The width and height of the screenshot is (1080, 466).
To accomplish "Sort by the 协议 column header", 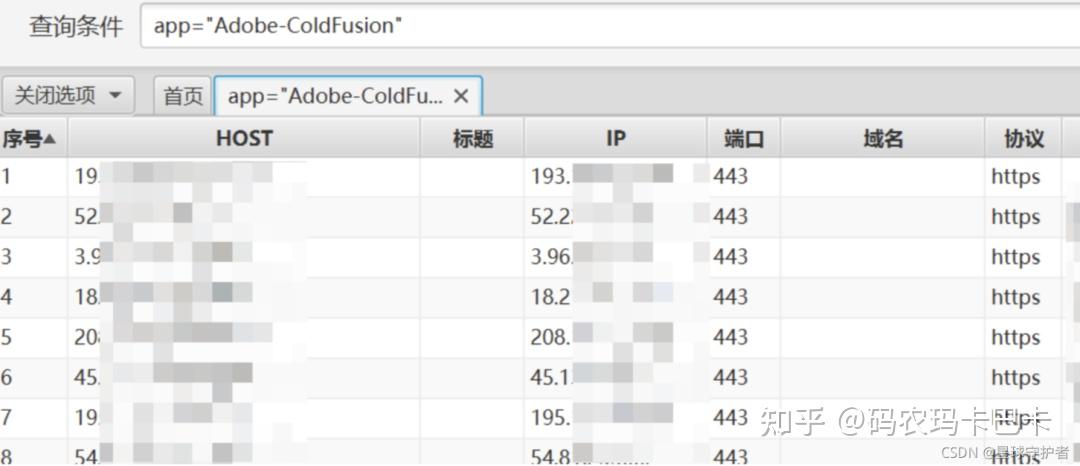I will click(1024, 139).
